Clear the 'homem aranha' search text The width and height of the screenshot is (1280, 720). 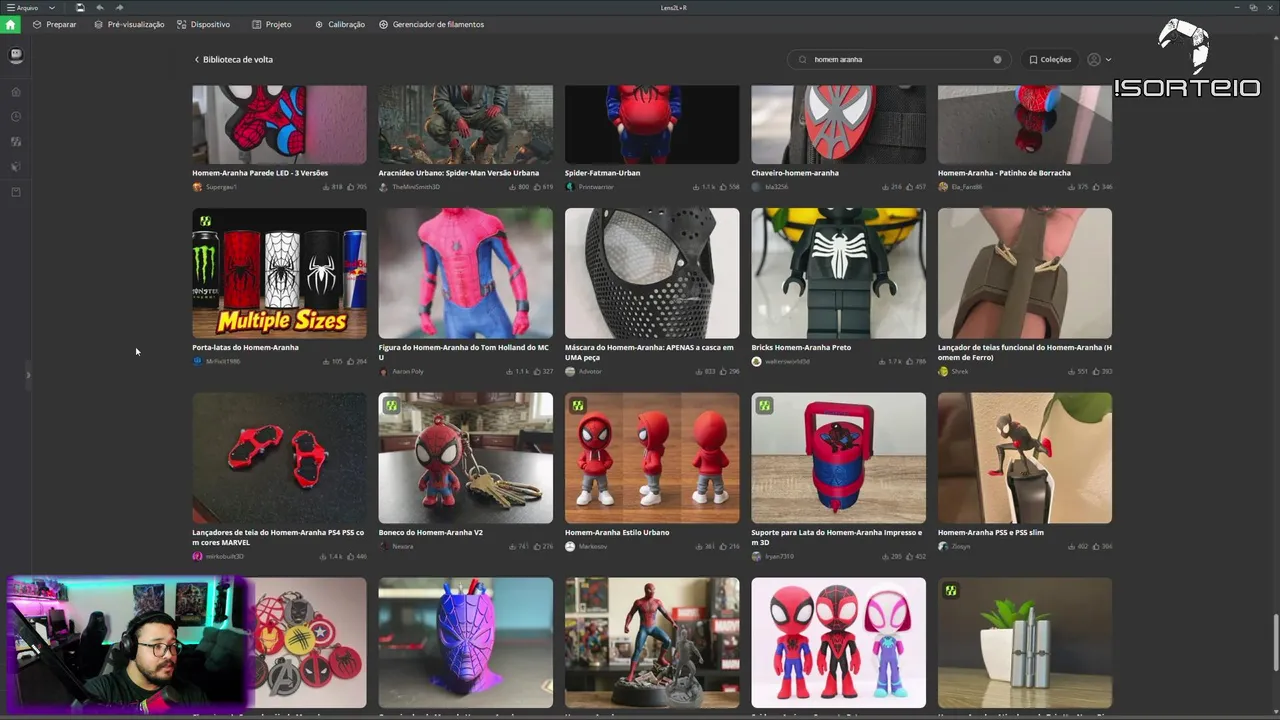point(997,60)
